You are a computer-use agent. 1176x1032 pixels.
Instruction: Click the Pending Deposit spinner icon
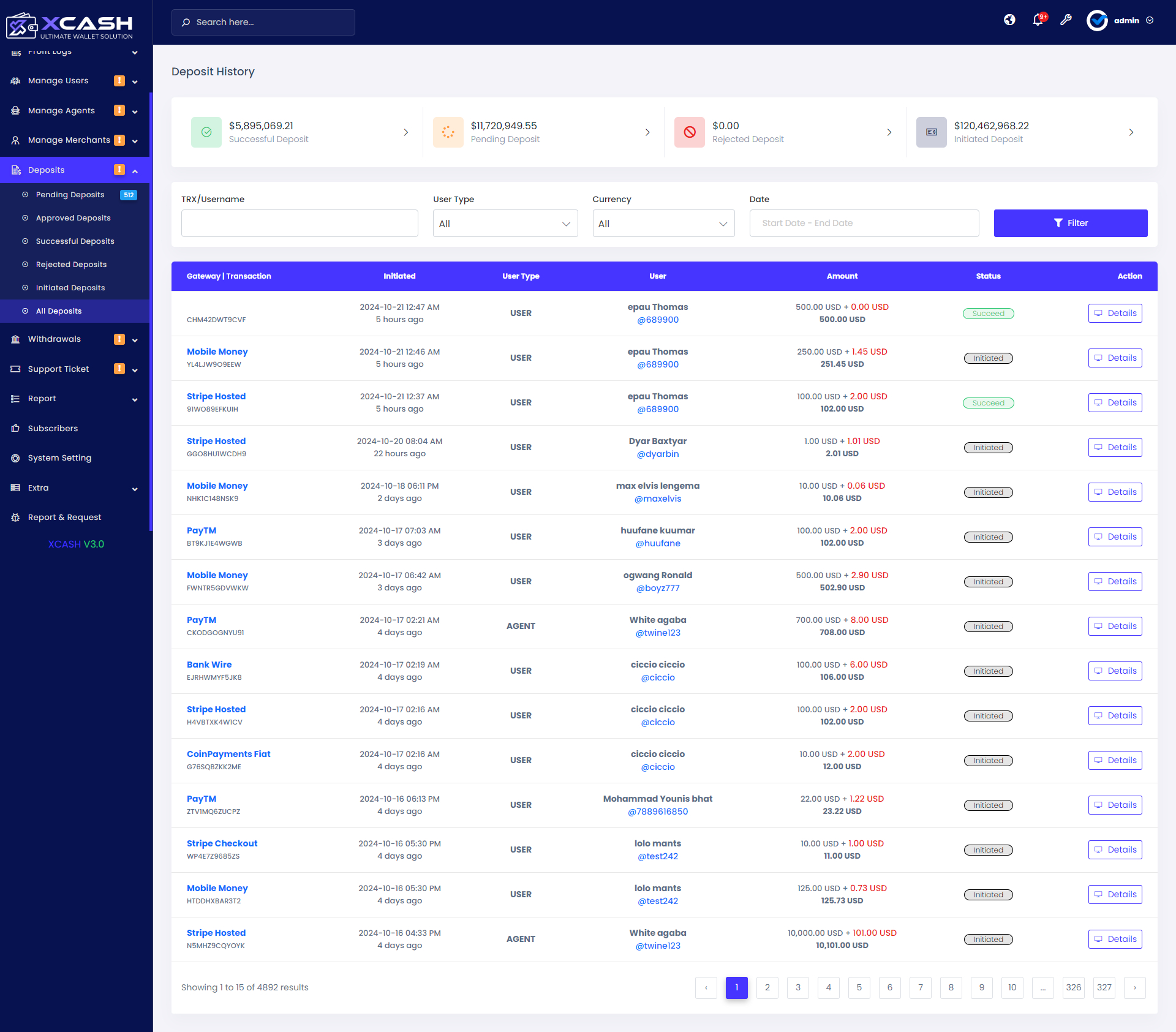pos(448,132)
